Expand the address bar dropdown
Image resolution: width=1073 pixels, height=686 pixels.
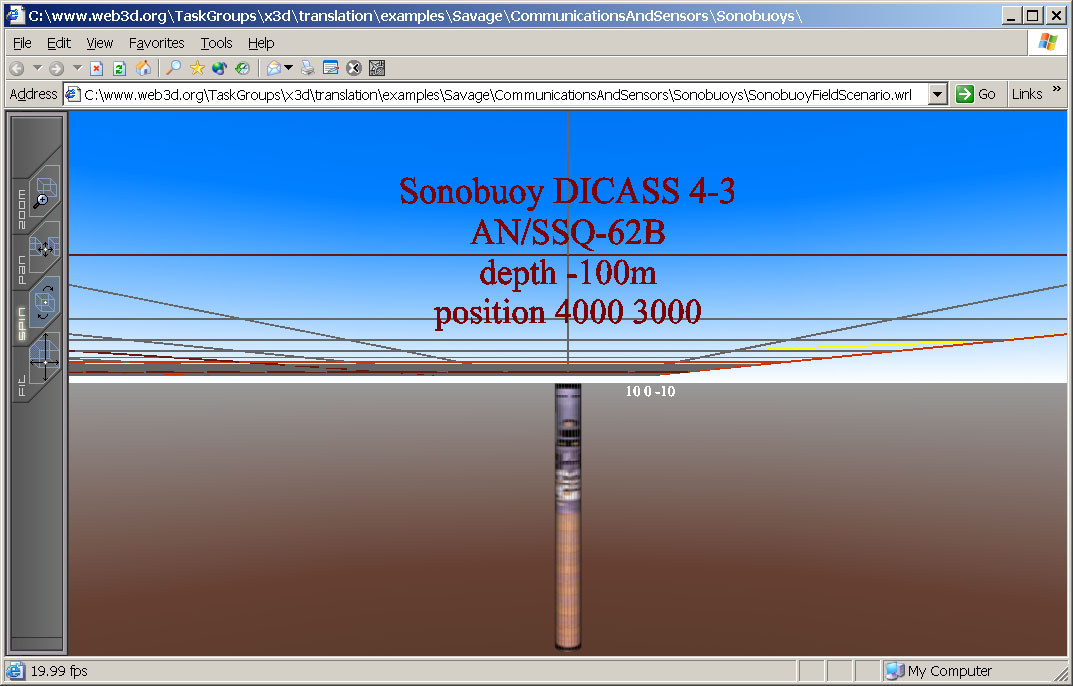click(x=937, y=94)
